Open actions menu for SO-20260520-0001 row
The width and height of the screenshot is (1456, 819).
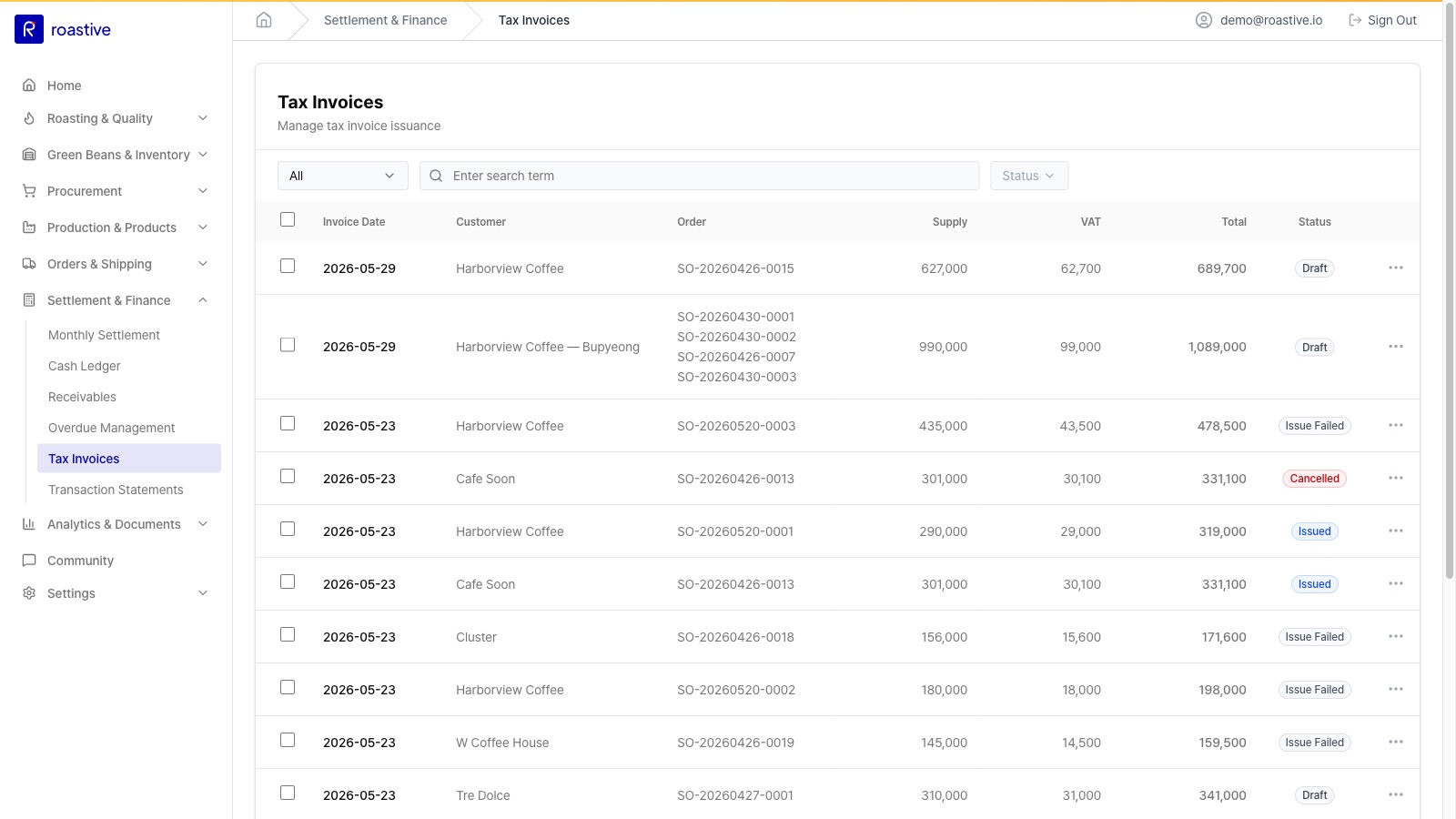[x=1396, y=531]
